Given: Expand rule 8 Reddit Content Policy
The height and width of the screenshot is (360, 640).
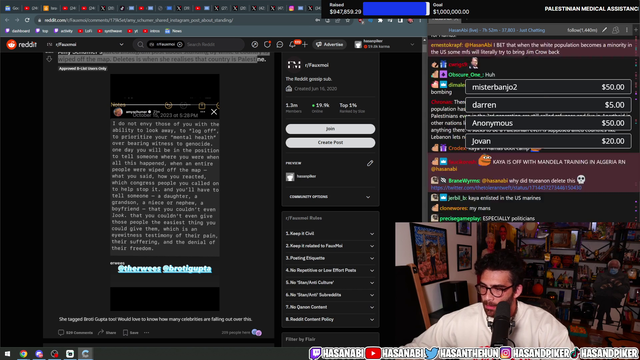Looking at the screenshot, I should [330, 320].
